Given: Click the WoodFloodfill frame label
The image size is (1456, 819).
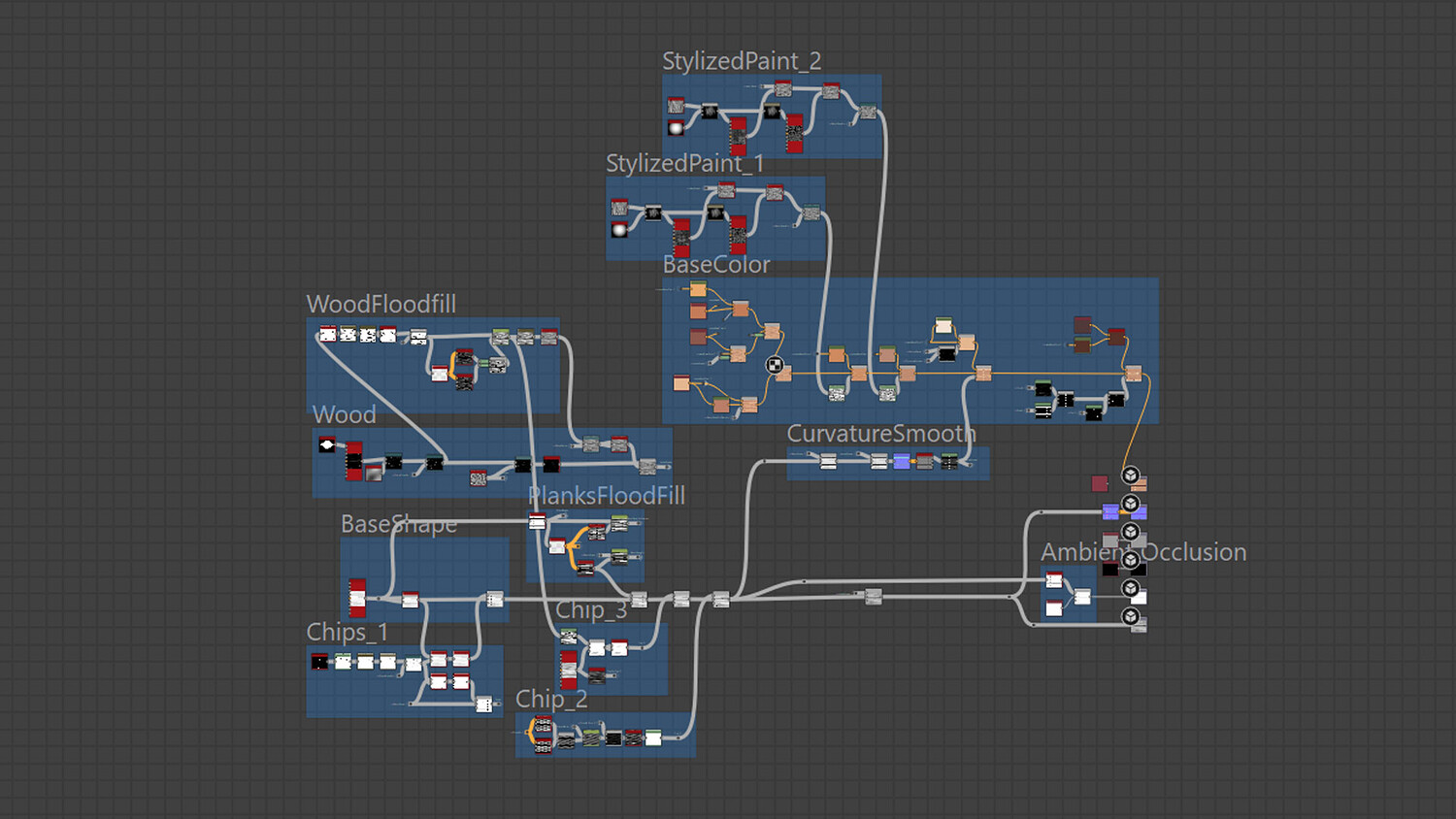Looking at the screenshot, I should (381, 304).
